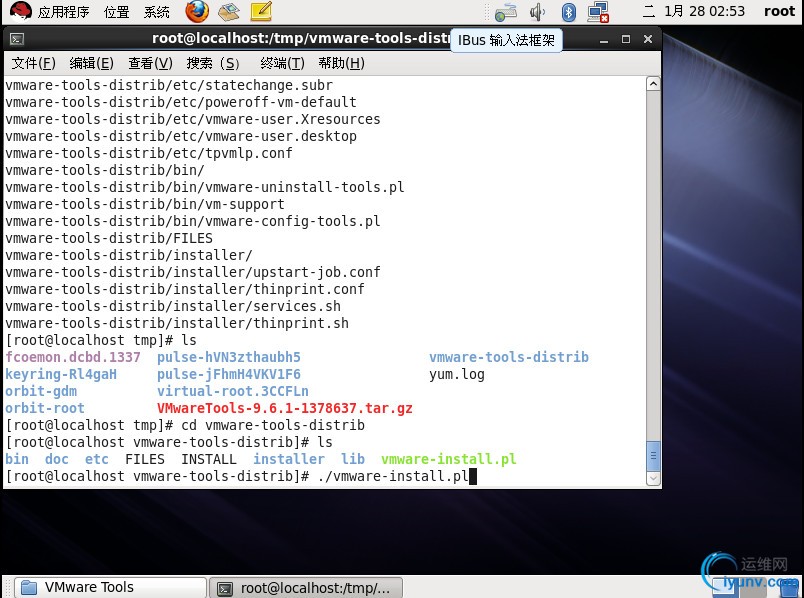Click the pulse-jFhmH4VKV1F6 entry
The image size is (804, 598).
(x=229, y=374)
